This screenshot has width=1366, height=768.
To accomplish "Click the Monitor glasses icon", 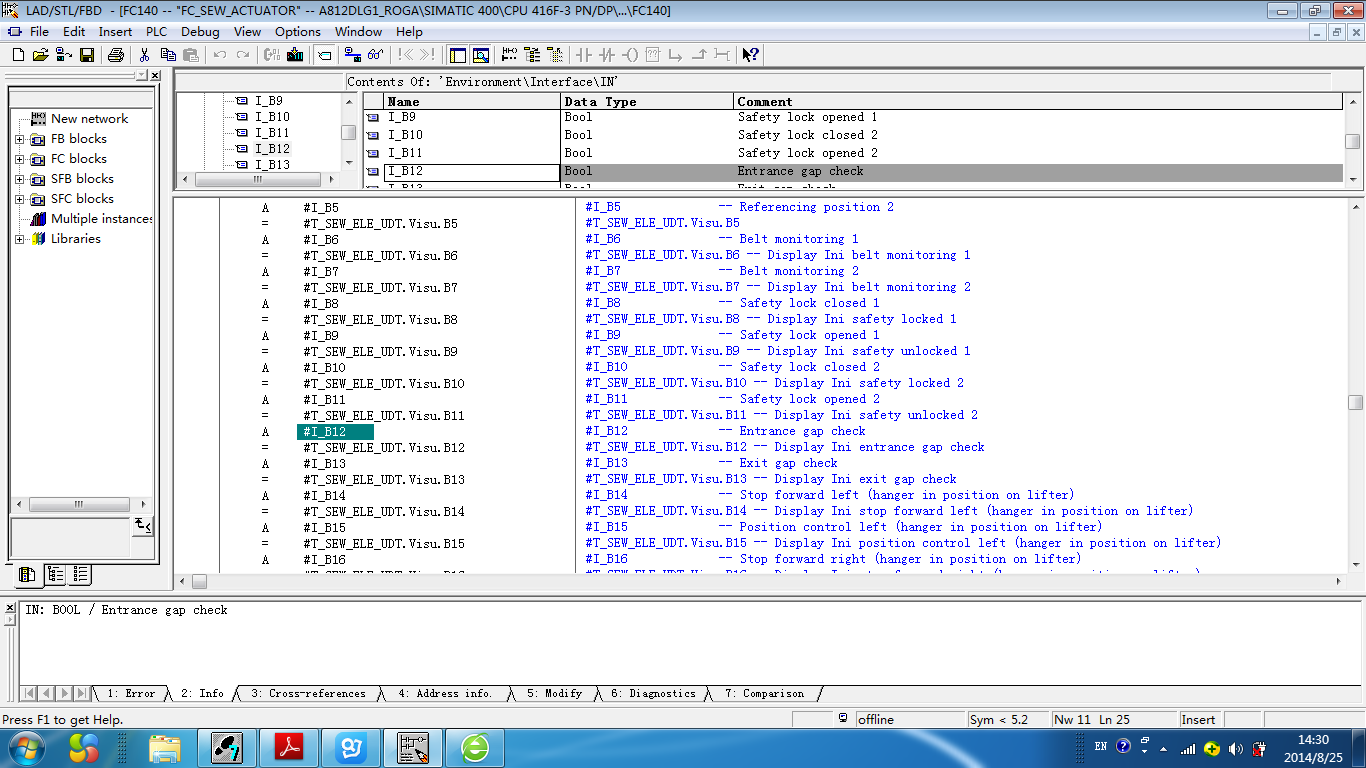I will coord(375,55).
